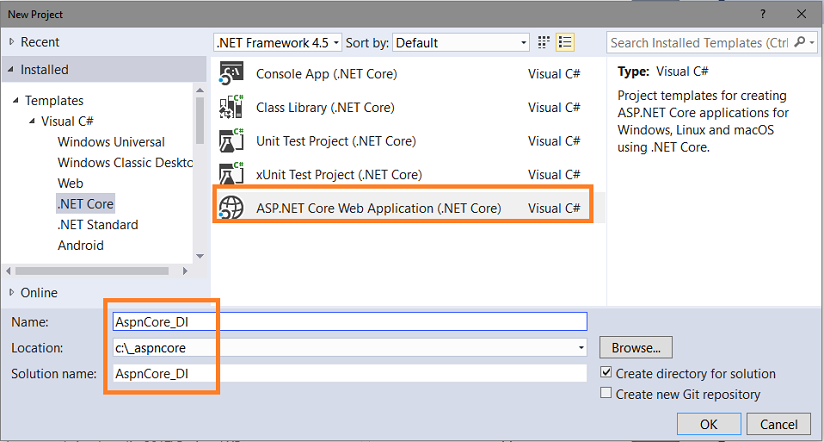Screen dimensions: 824x442
Task: Open the Sort by Default dropdown
Action: (x=460, y=43)
